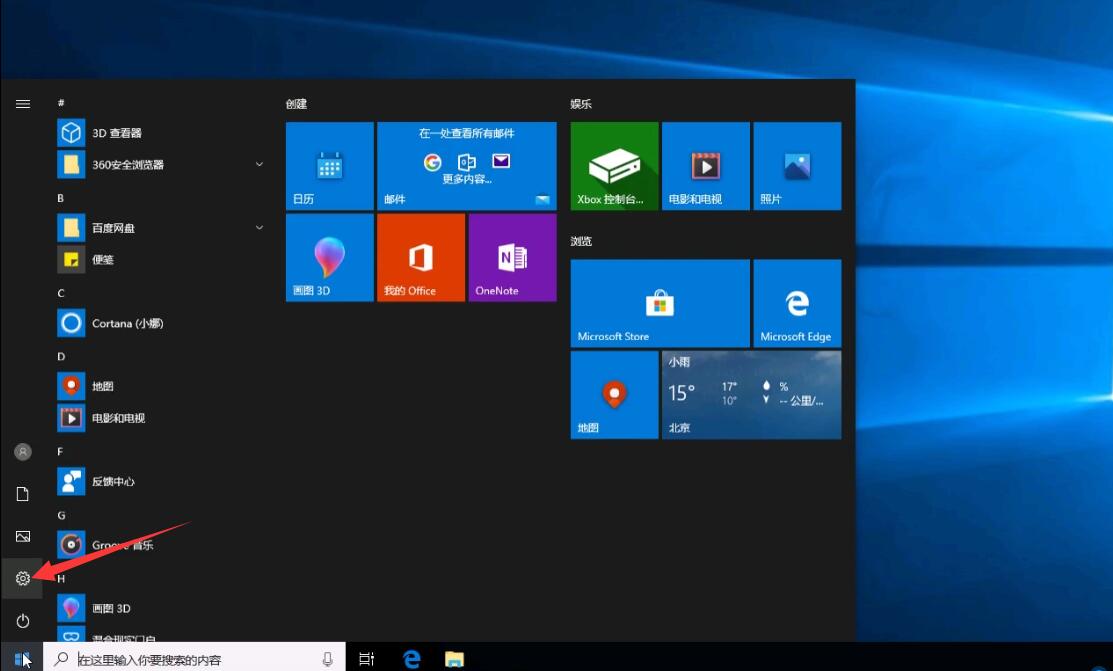Open Task View on the taskbar
This screenshot has width=1113, height=671.
point(366,659)
